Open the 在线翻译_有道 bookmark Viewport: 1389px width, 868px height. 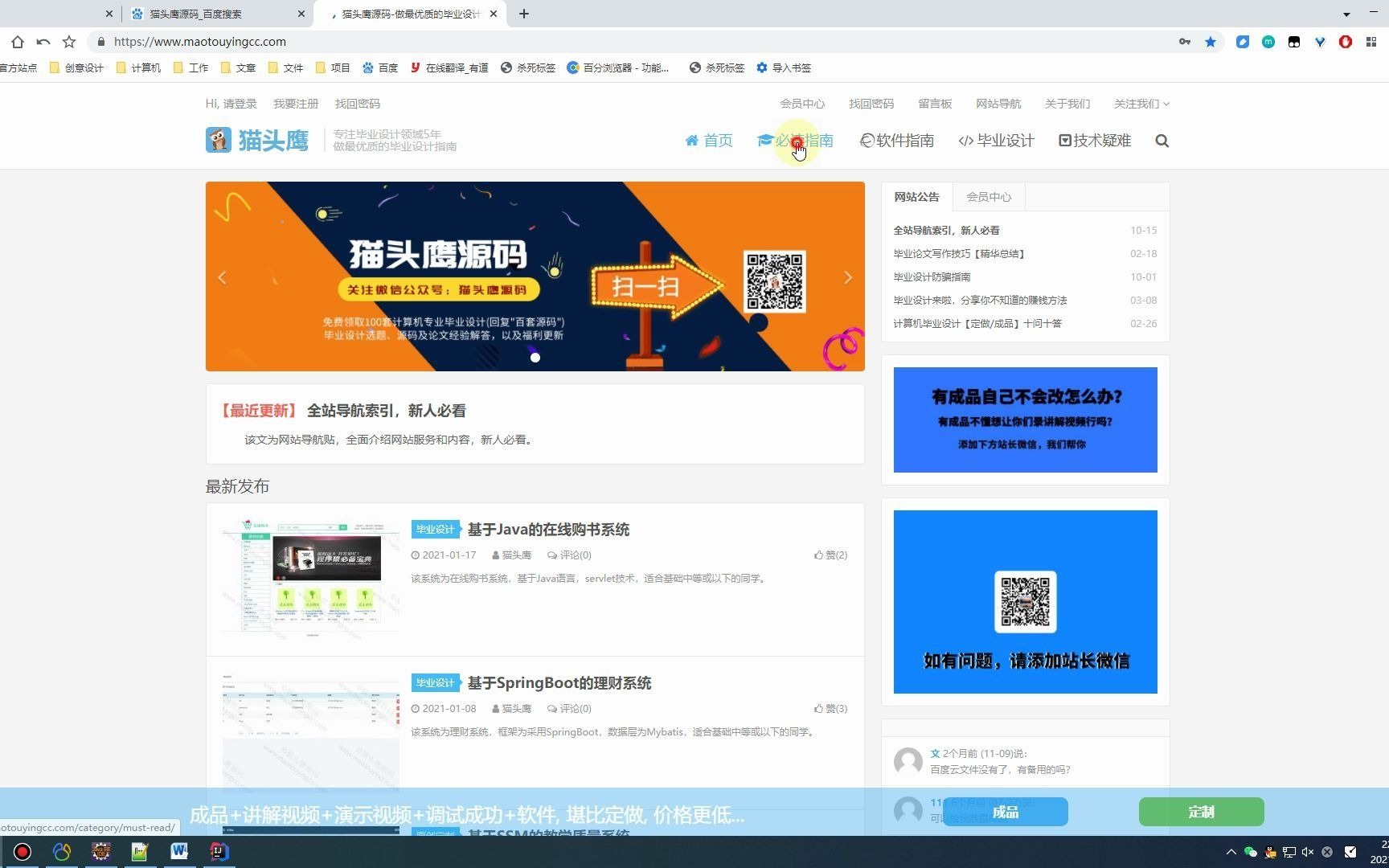[x=449, y=68]
